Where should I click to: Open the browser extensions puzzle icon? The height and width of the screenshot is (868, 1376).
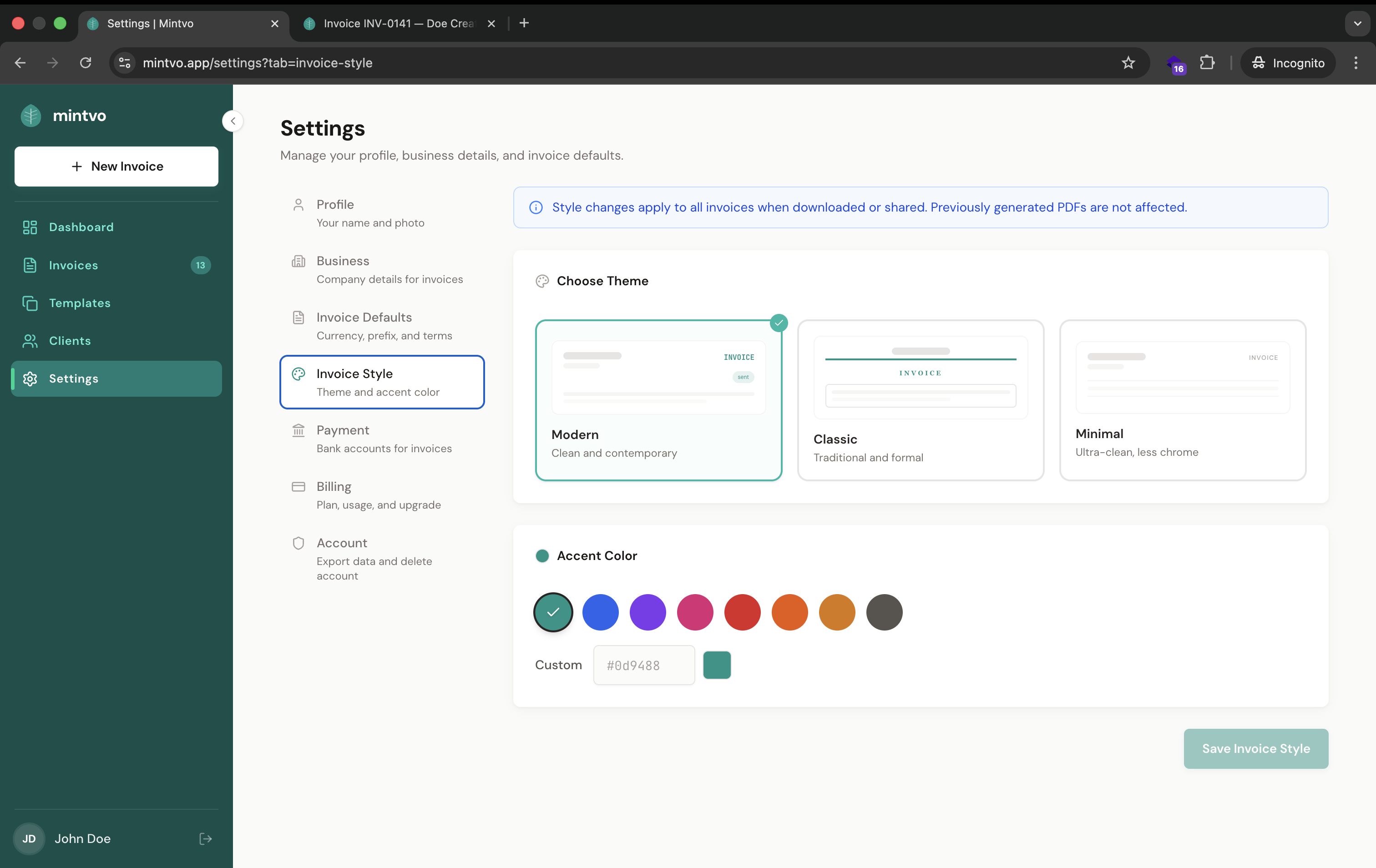point(1207,63)
